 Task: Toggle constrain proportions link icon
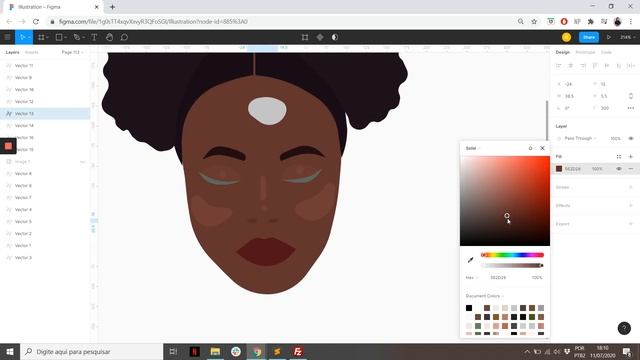click(x=631, y=96)
